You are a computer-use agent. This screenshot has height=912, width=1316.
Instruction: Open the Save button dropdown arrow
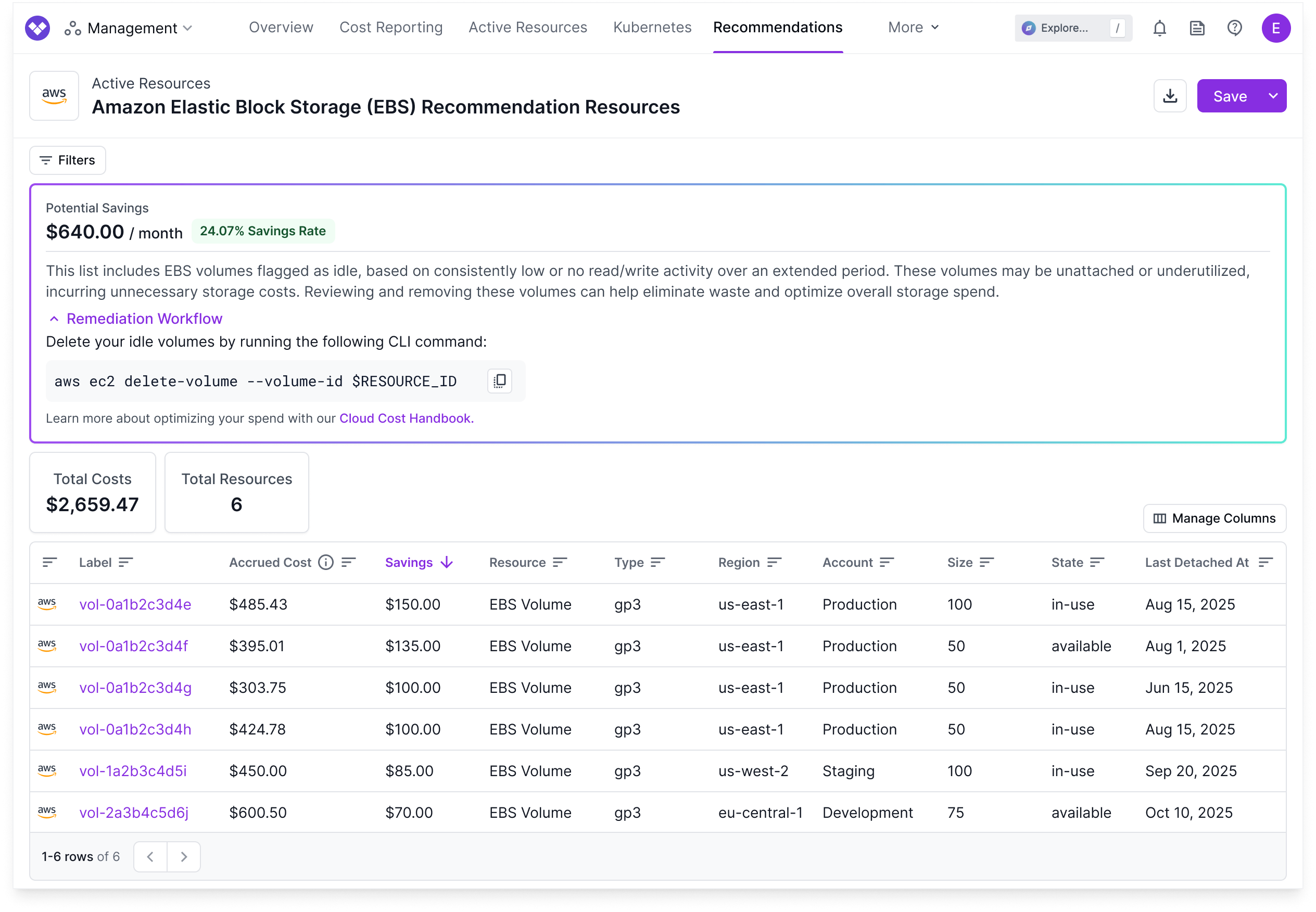click(x=1273, y=96)
